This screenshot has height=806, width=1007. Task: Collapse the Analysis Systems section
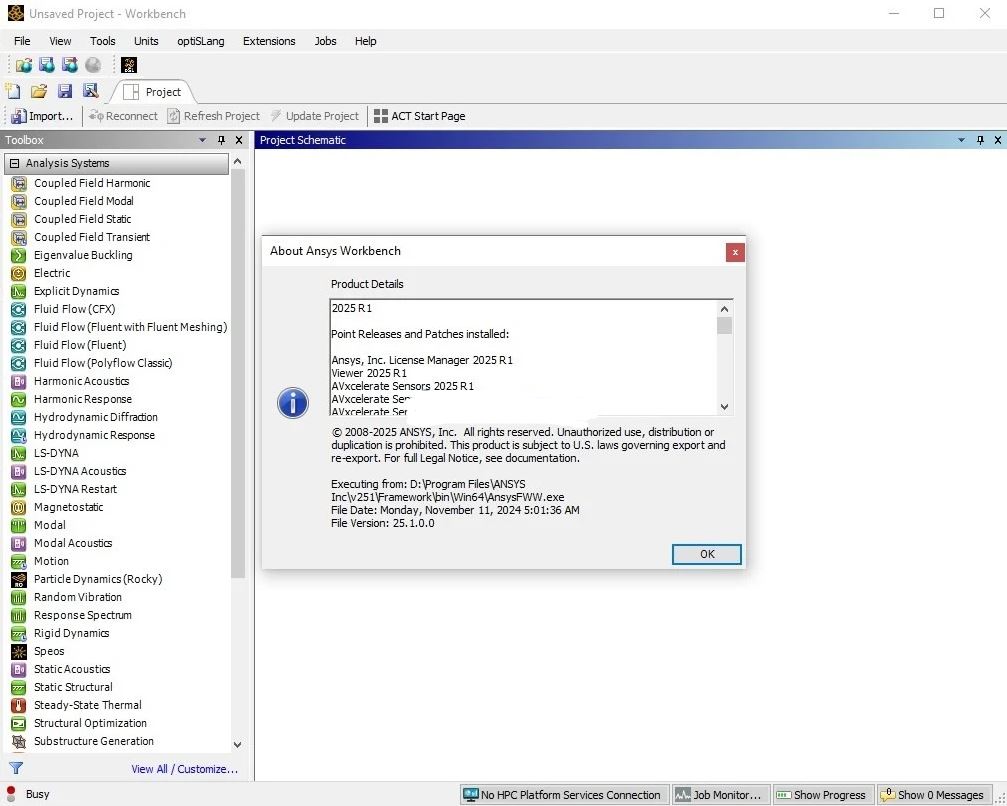click(15, 163)
